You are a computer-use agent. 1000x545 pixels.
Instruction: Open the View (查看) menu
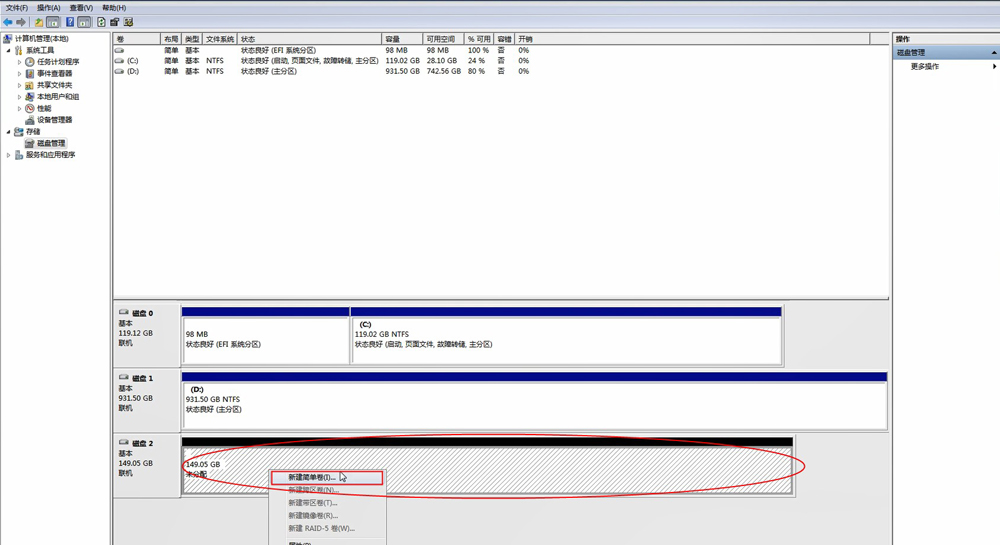click(x=81, y=8)
